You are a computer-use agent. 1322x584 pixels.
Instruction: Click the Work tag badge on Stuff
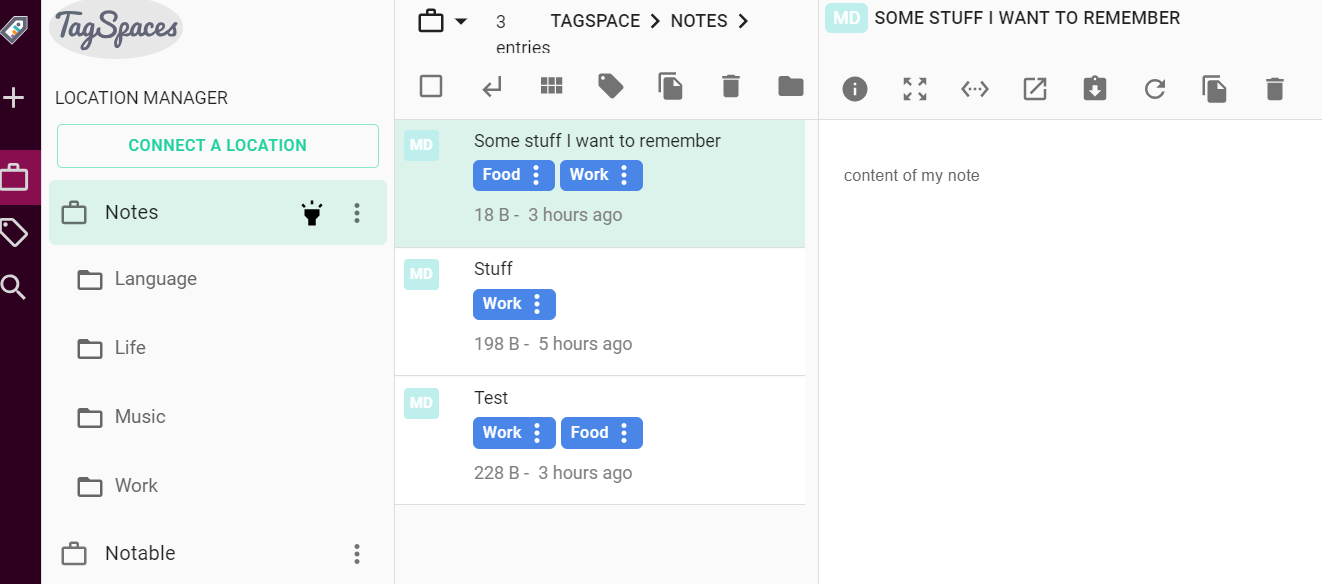click(504, 303)
